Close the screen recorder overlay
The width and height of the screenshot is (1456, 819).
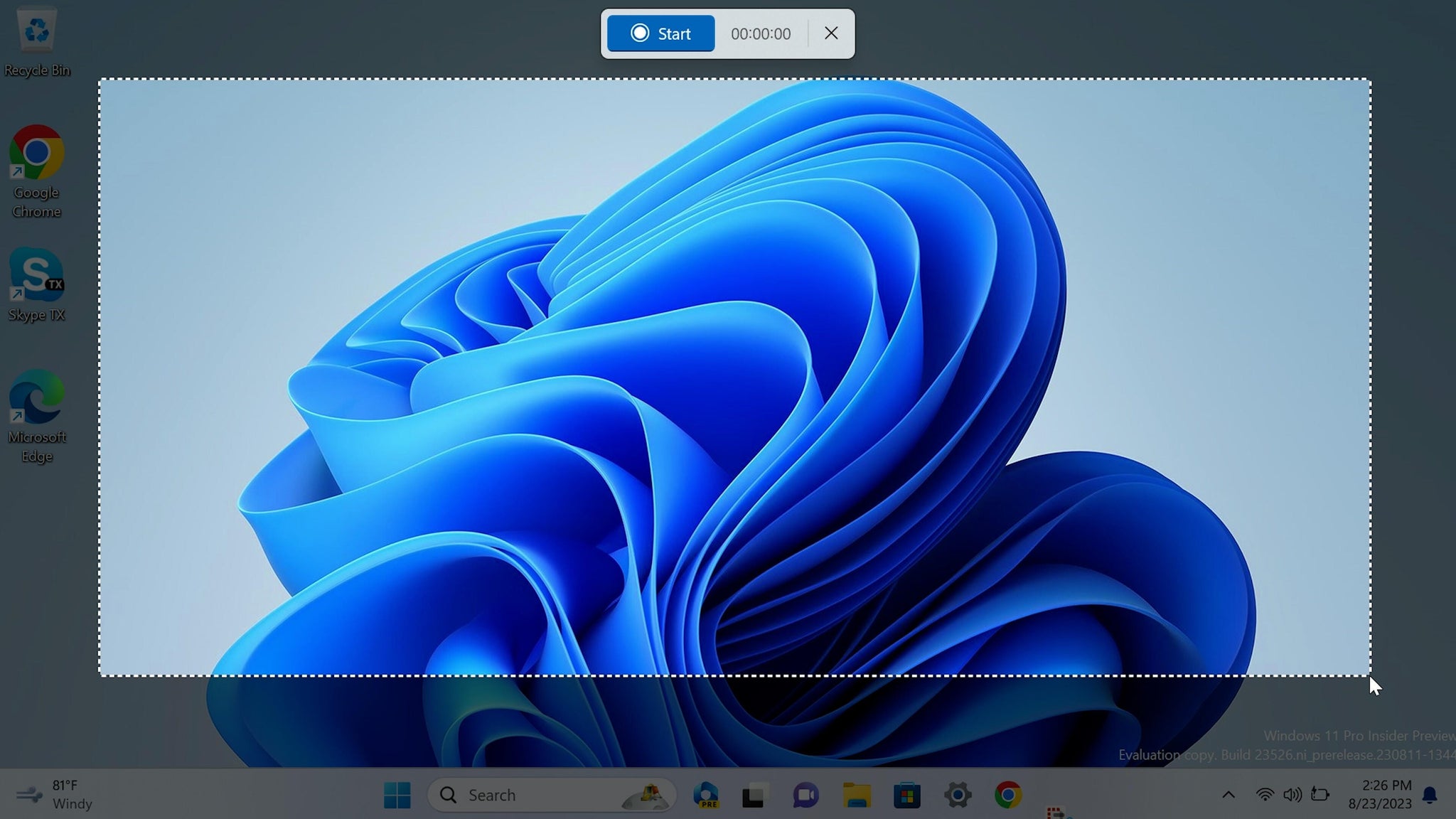click(x=831, y=33)
